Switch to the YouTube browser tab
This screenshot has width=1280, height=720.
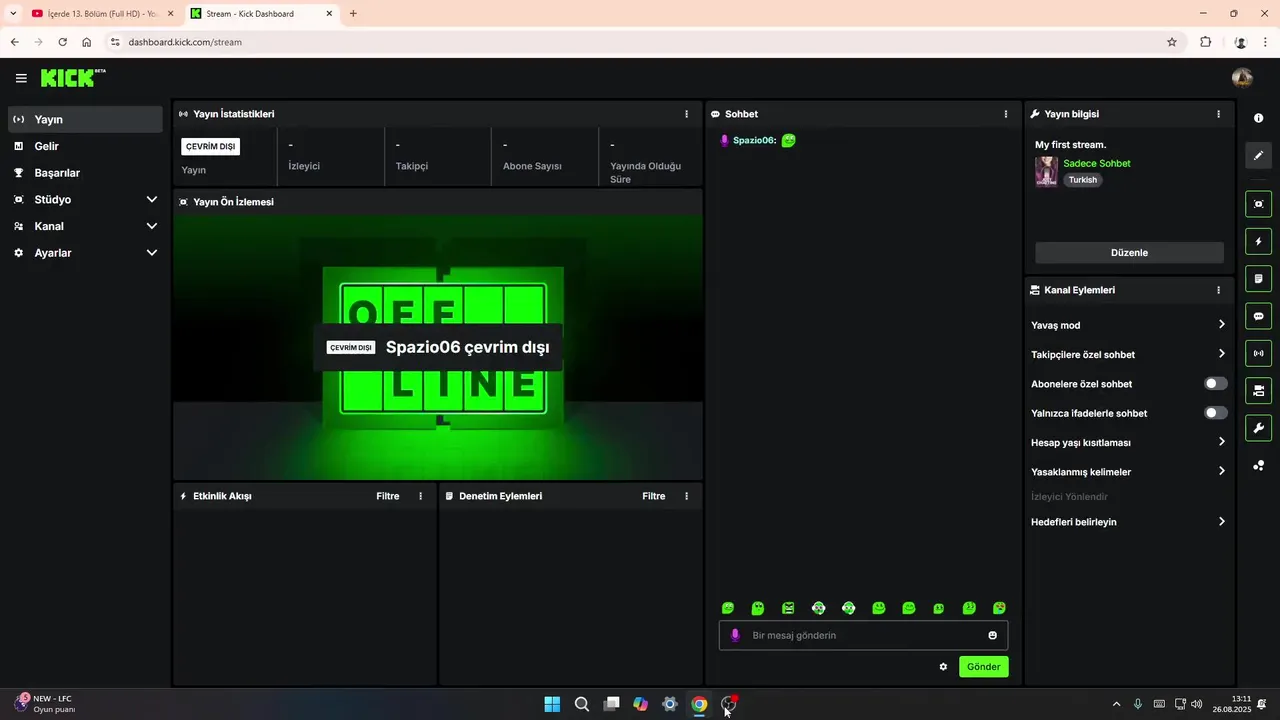(x=94, y=14)
